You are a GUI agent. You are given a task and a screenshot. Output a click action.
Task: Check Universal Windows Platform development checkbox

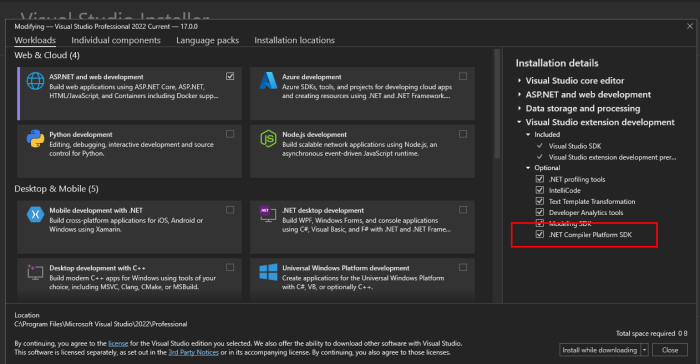(463, 268)
